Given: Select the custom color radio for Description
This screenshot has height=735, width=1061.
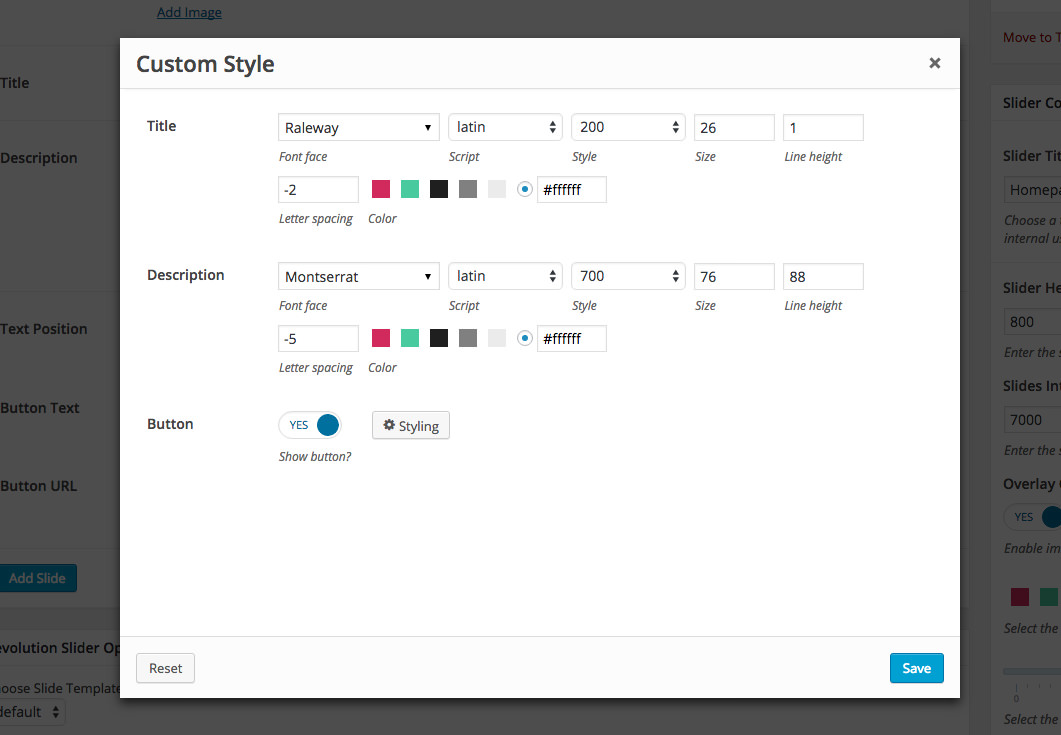Looking at the screenshot, I should pyautogui.click(x=524, y=338).
